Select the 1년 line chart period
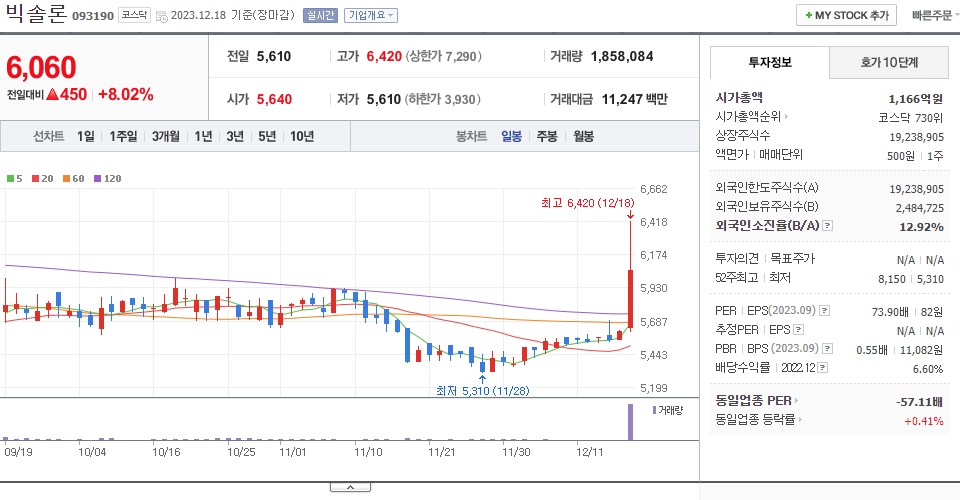960x500 pixels. pos(203,136)
